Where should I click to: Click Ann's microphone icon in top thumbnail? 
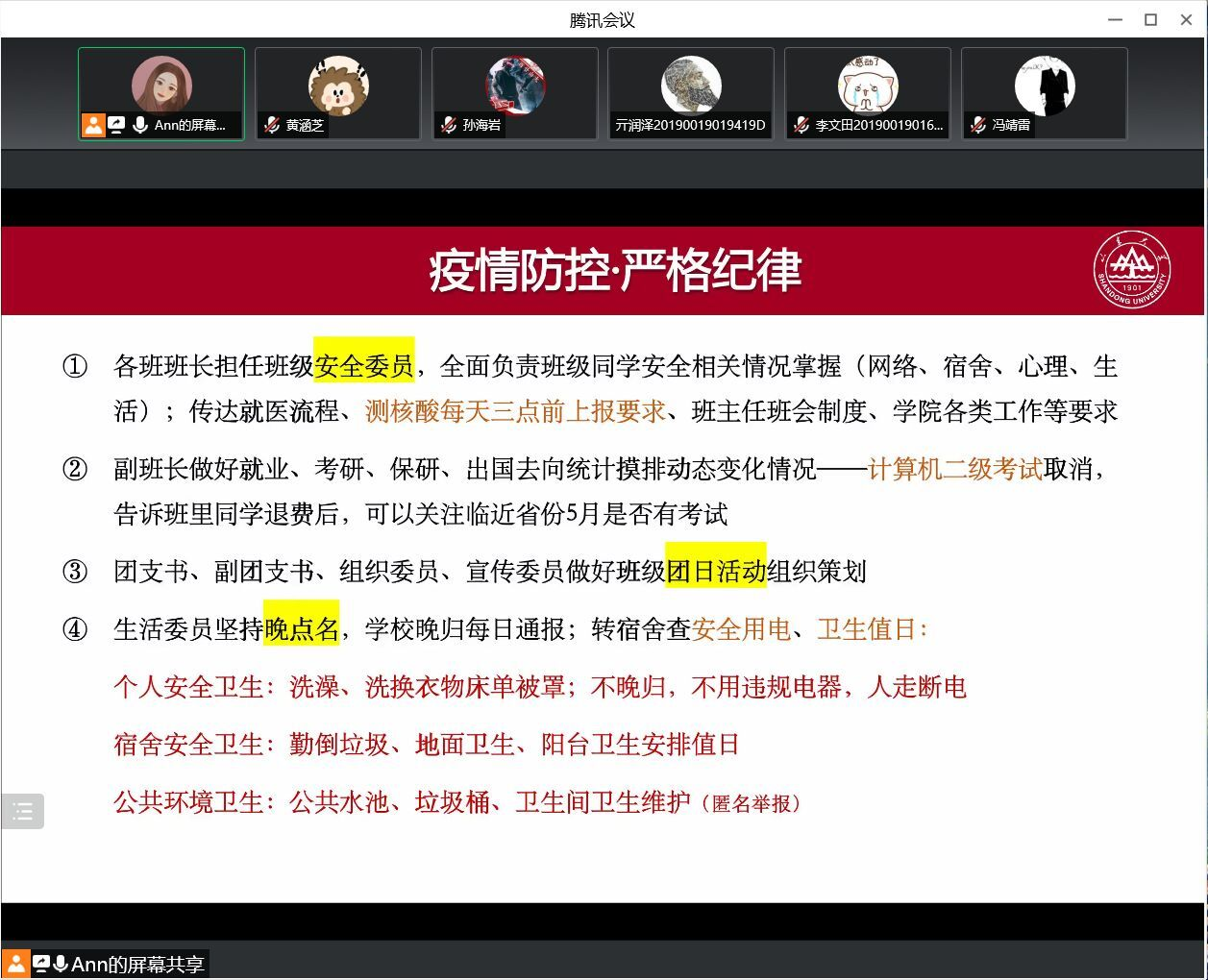click(x=140, y=125)
